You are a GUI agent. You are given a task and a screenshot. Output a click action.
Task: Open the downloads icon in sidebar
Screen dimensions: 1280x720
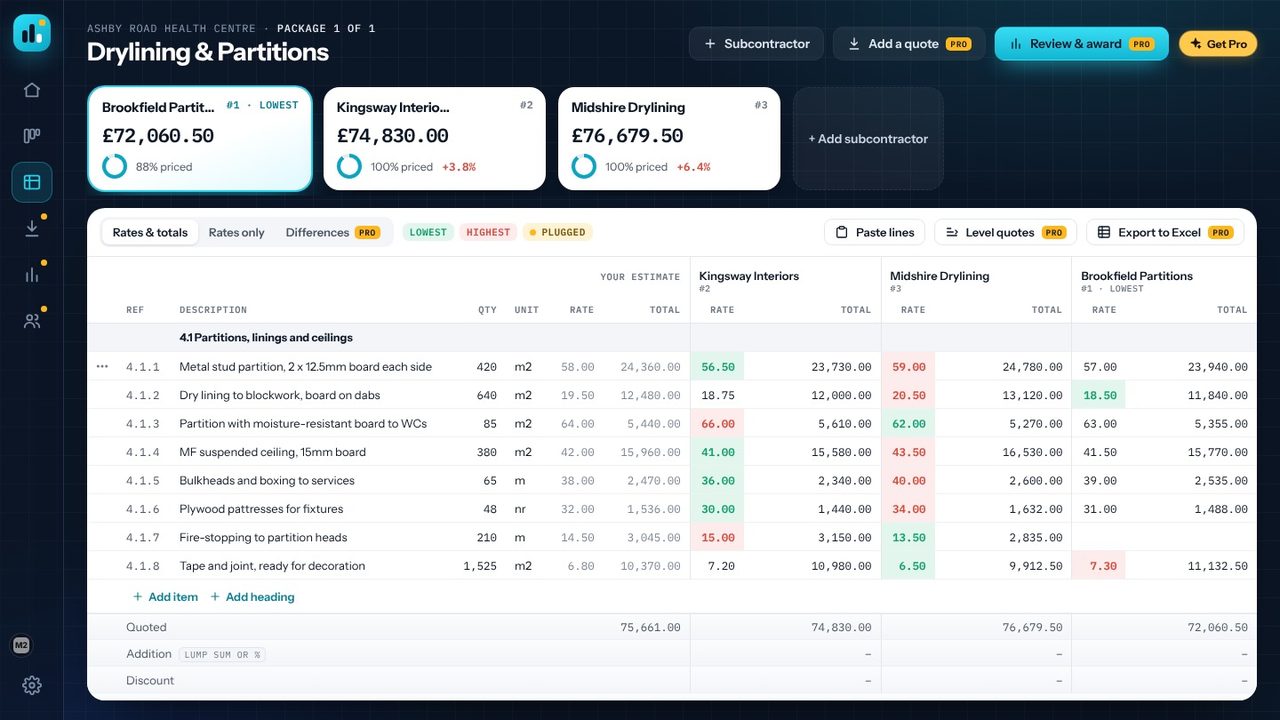point(32,228)
